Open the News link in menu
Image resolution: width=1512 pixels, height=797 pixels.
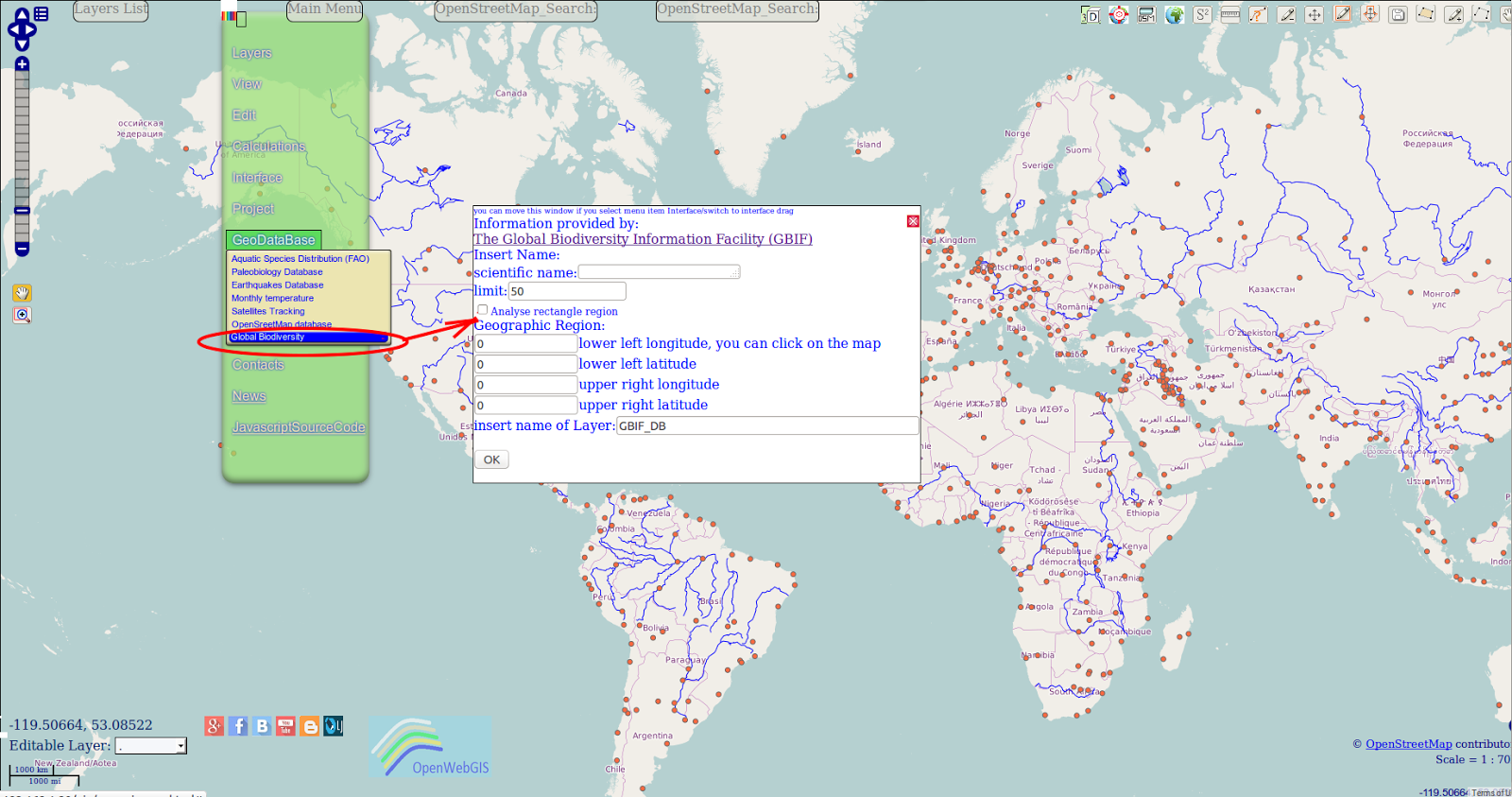tap(249, 396)
